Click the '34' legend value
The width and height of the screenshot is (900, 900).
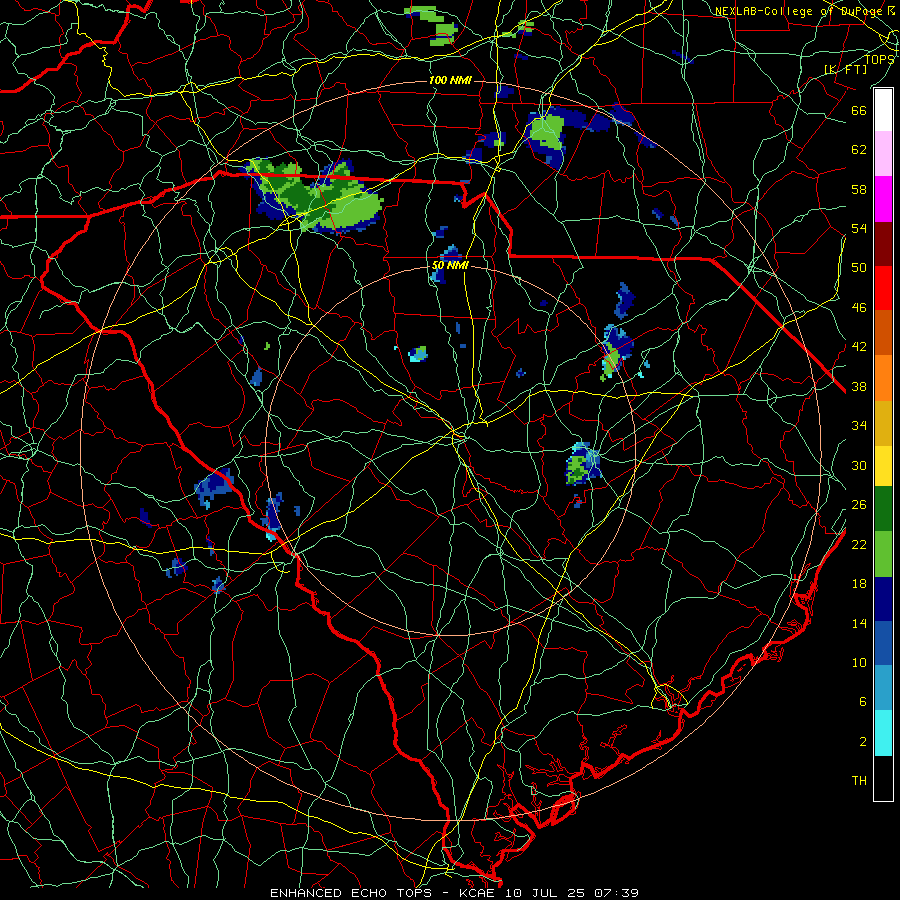(859, 426)
